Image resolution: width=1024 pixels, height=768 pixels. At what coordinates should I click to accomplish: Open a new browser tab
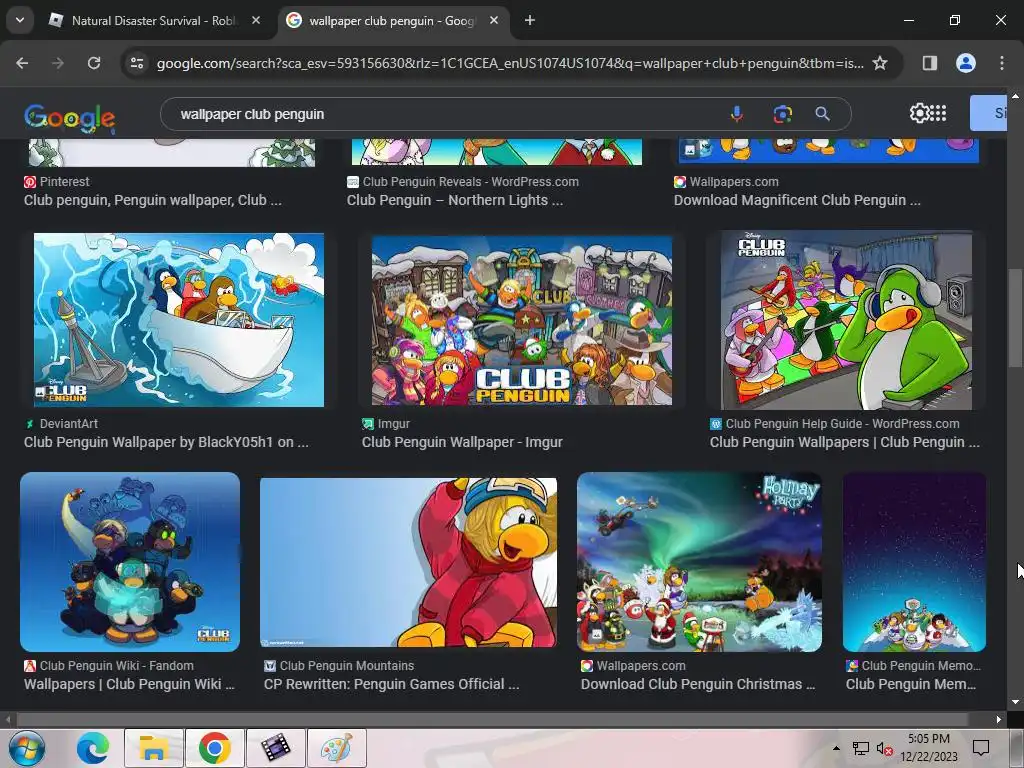coord(530,20)
